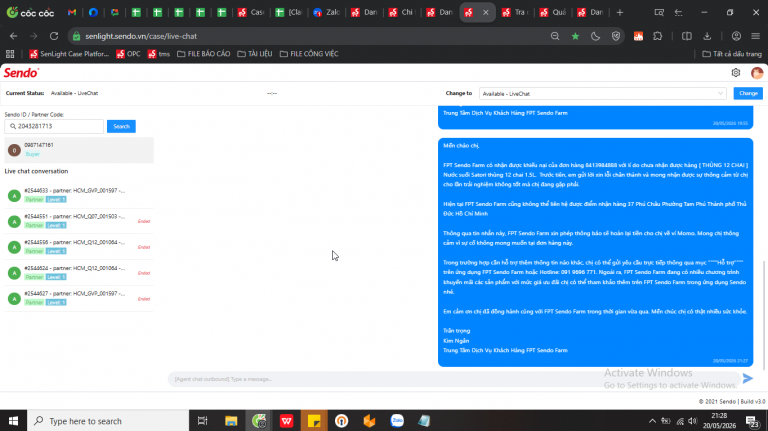Open conversation #2544596
The image size is (768, 431).
coord(79,247)
